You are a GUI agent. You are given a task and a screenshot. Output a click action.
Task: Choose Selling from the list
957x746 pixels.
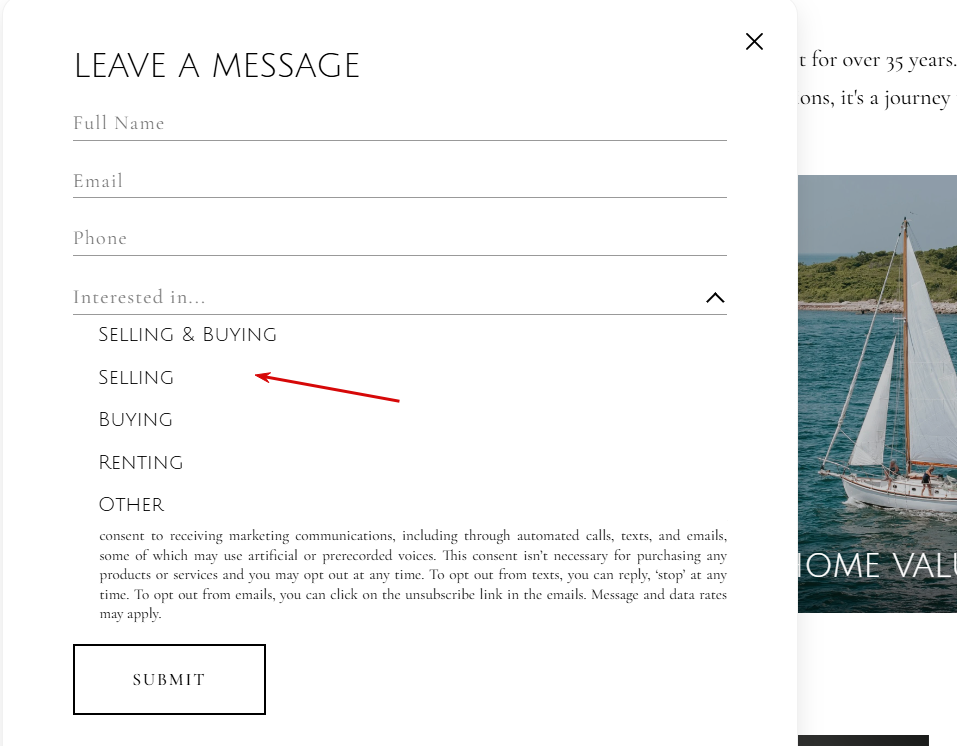click(136, 377)
